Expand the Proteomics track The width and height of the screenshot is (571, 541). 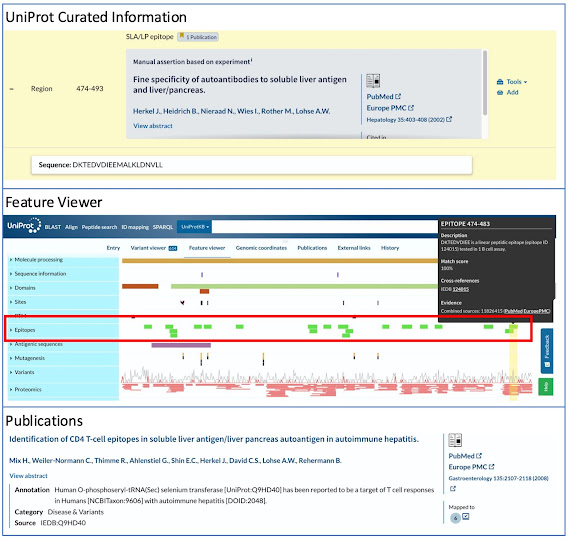pyautogui.click(x=11, y=390)
